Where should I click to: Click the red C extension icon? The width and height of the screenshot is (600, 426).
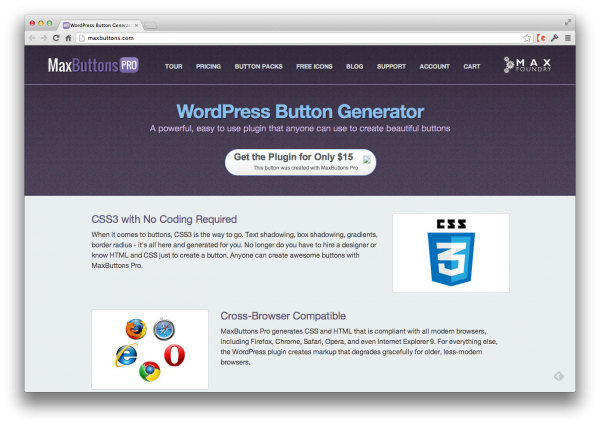[541, 38]
